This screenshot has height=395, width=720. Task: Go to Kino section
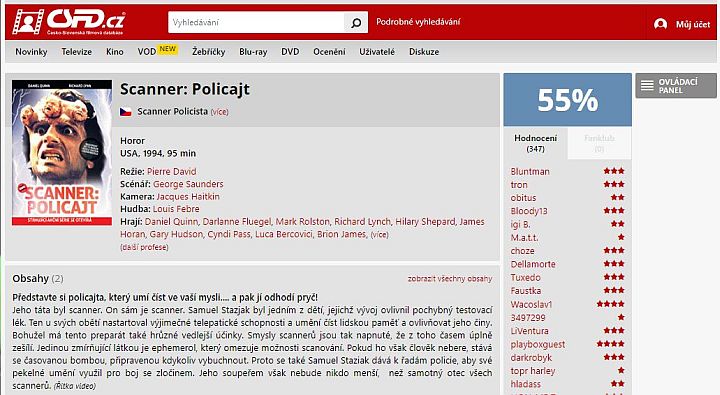coord(115,52)
